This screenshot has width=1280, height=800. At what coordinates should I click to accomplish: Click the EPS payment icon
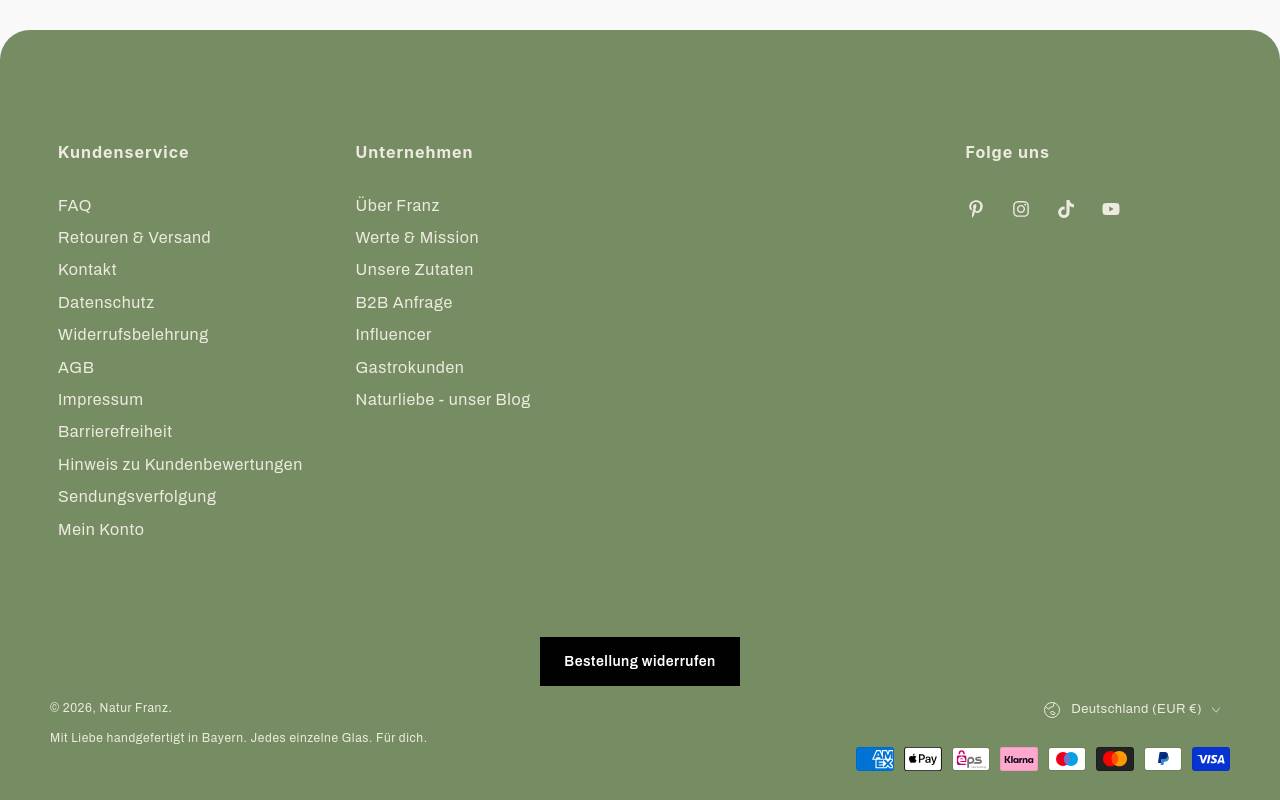(971, 759)
